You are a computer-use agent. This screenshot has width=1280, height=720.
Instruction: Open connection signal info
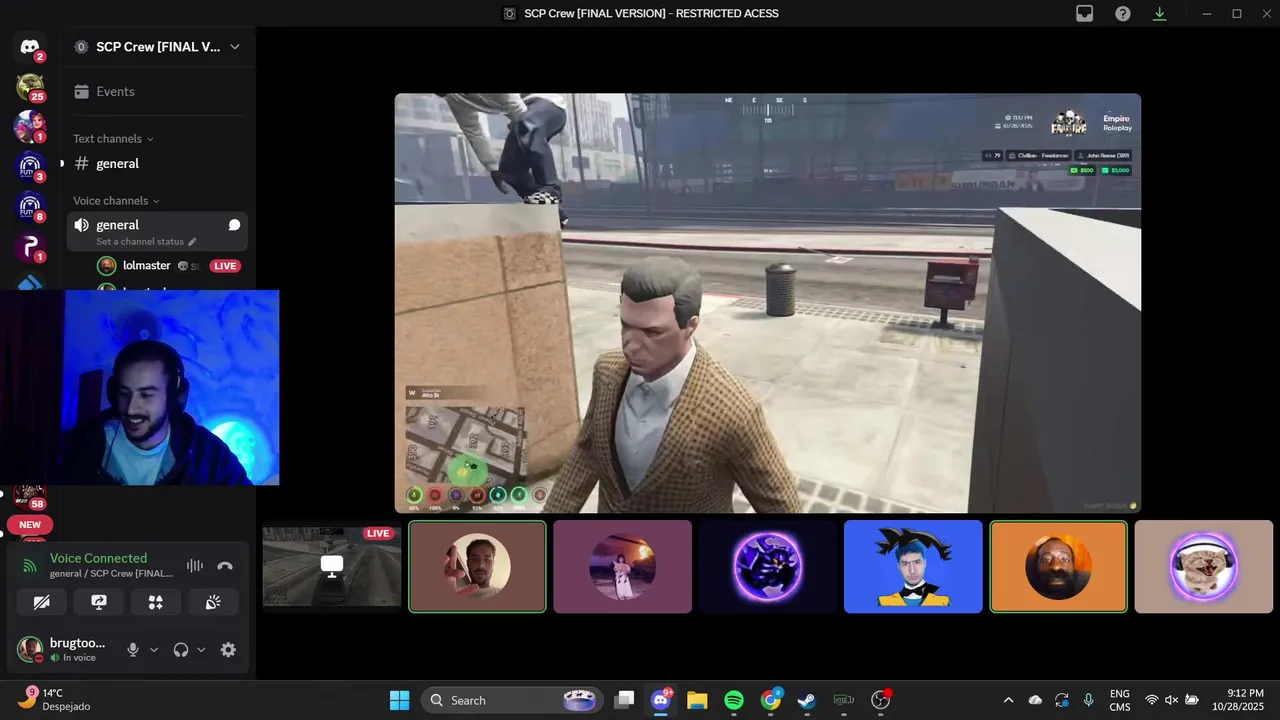(30, 566)
